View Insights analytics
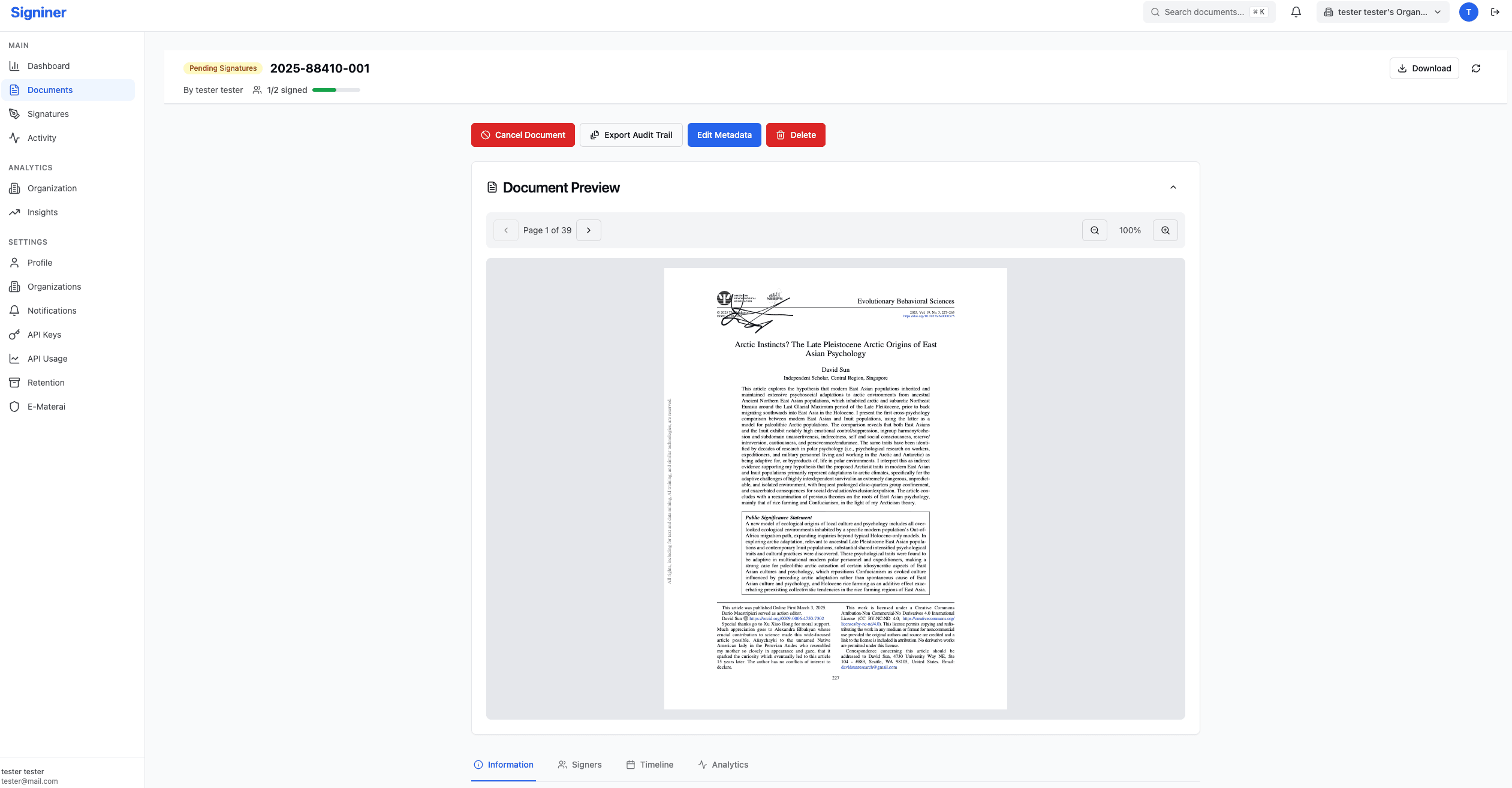Image resolution: width=1512 pixels, height=788 pixels. click(42, 212)
